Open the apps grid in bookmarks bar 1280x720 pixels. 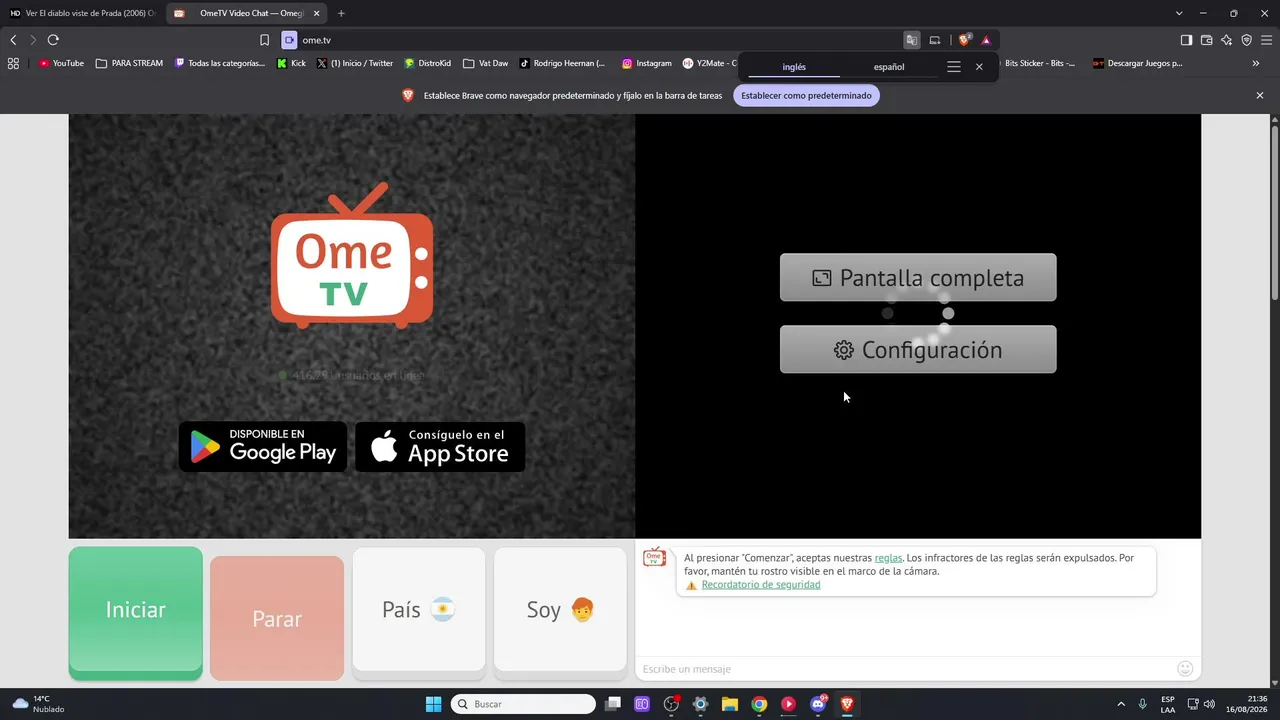click(13, 63)
